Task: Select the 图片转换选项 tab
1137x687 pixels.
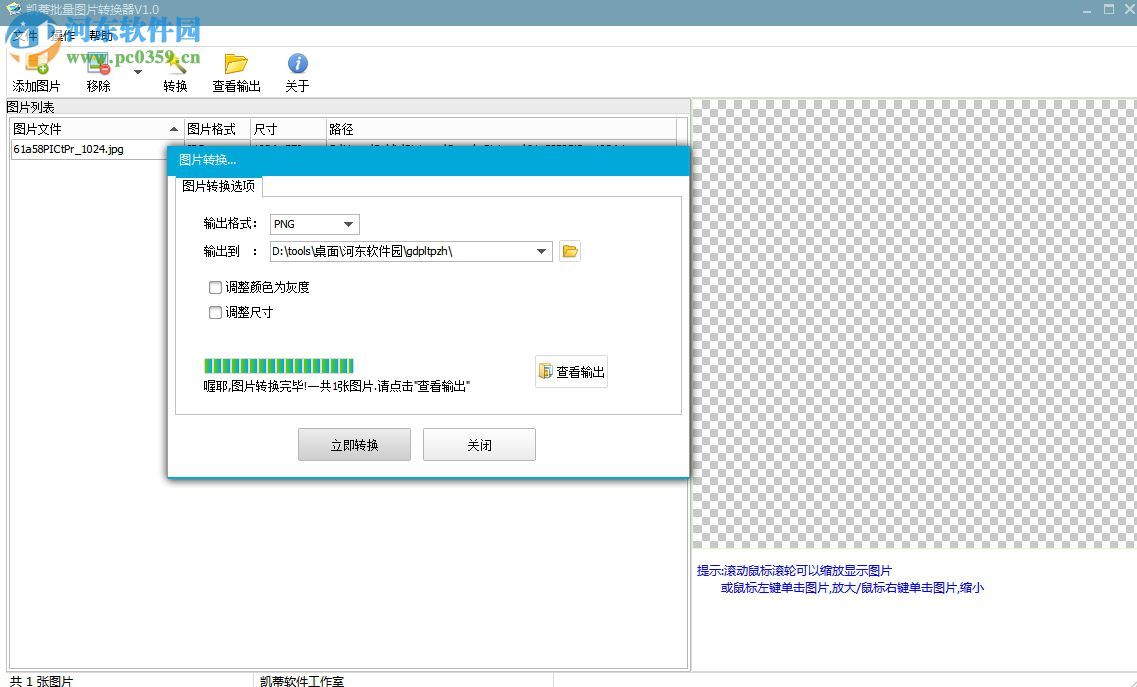Action: [218, 186]
